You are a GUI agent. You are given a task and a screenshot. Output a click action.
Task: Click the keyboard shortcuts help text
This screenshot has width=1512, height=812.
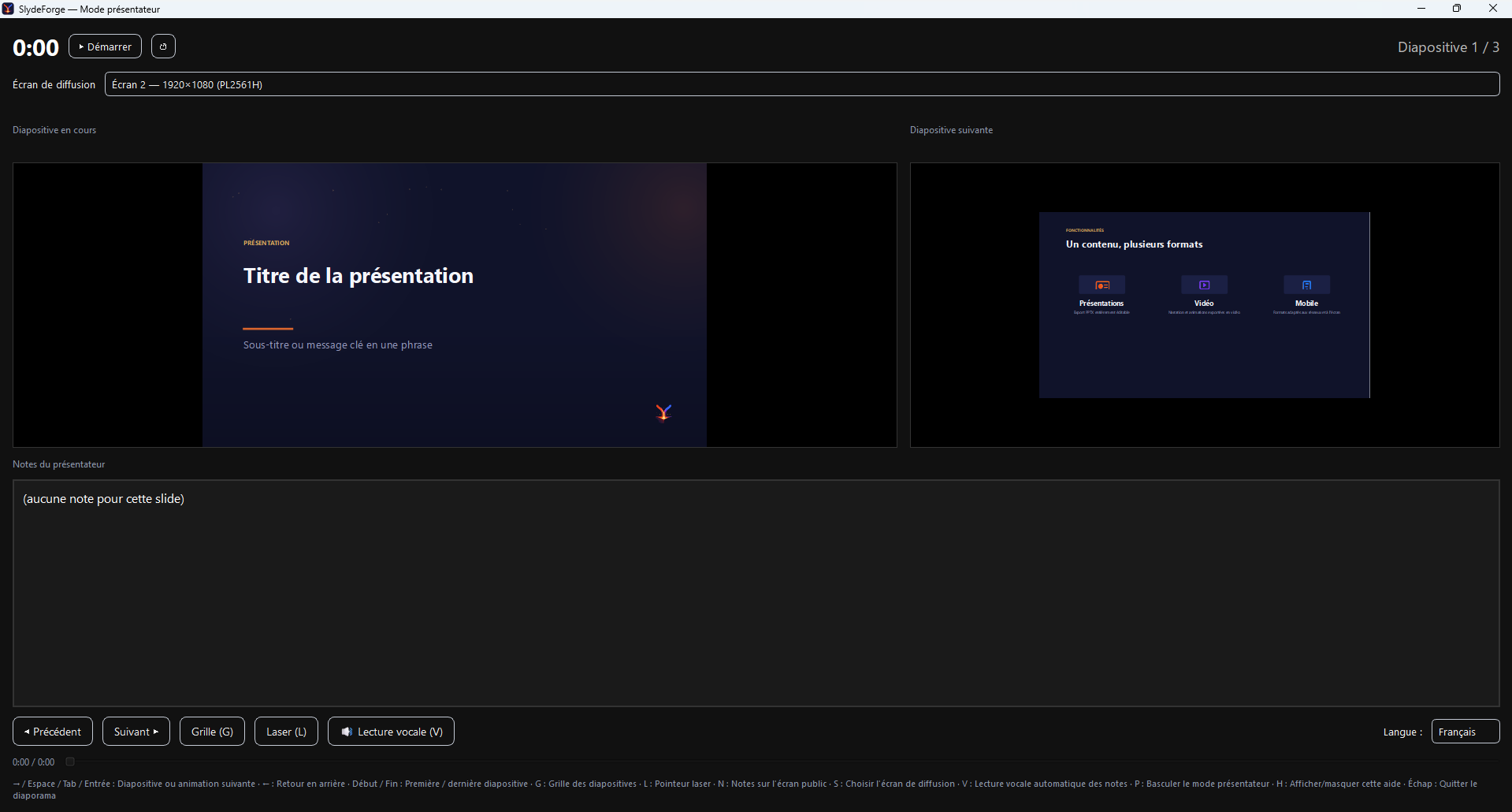(x=745, y=789)
